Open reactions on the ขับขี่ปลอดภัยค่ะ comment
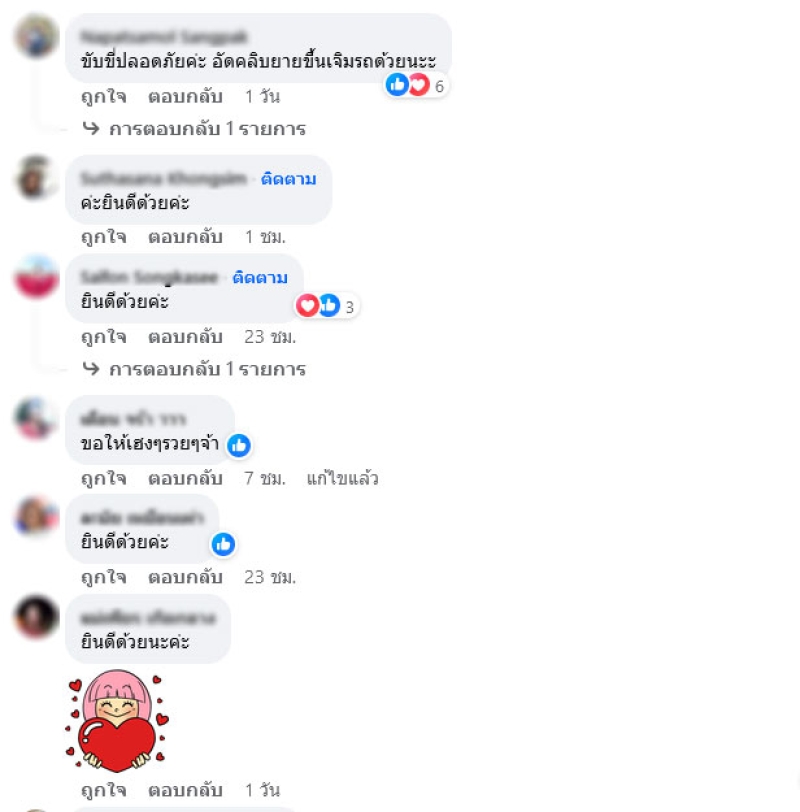The image size is (800, 812). (416, 85)
